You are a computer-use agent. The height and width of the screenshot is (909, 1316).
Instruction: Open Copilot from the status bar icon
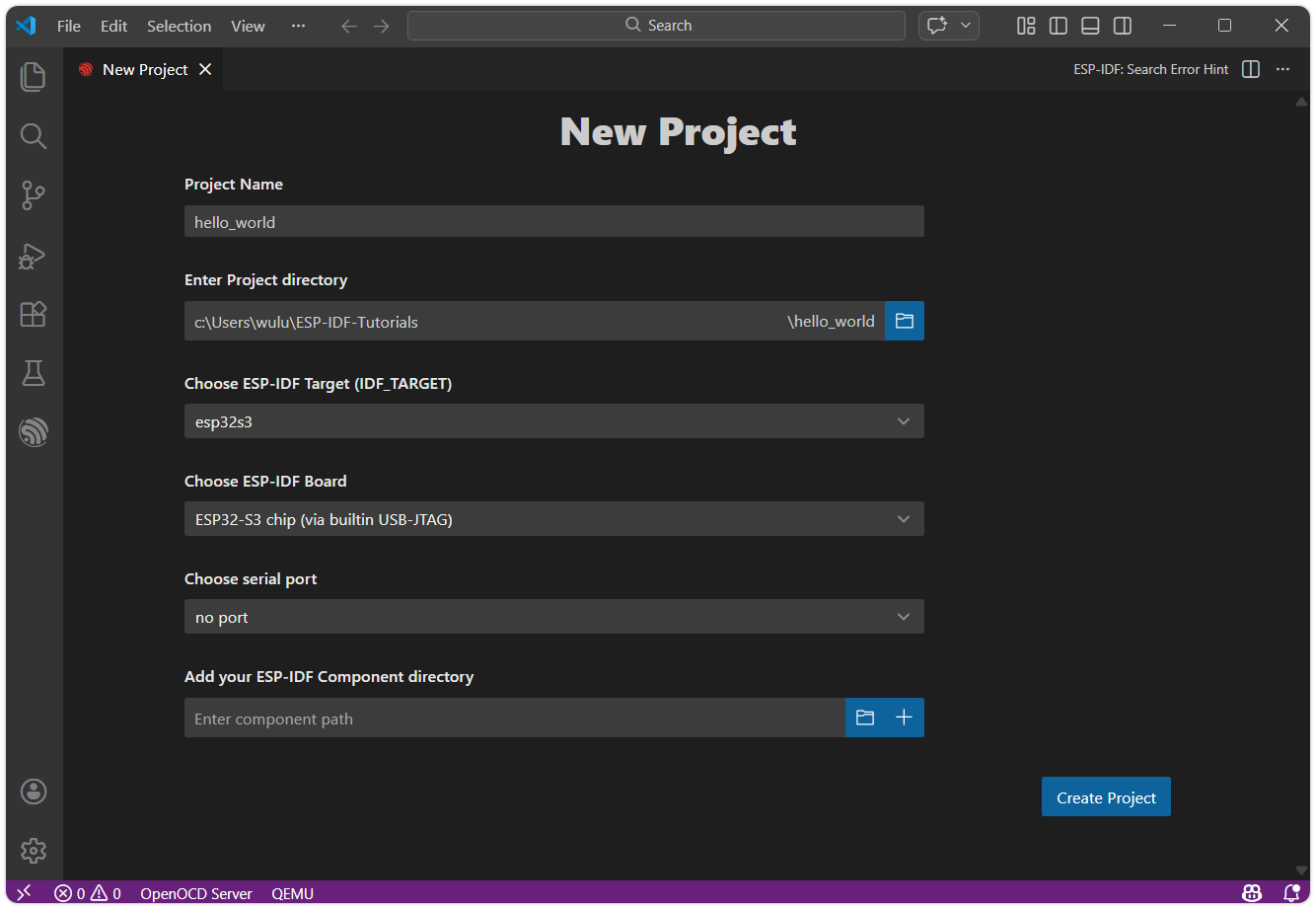point(1251,893)
